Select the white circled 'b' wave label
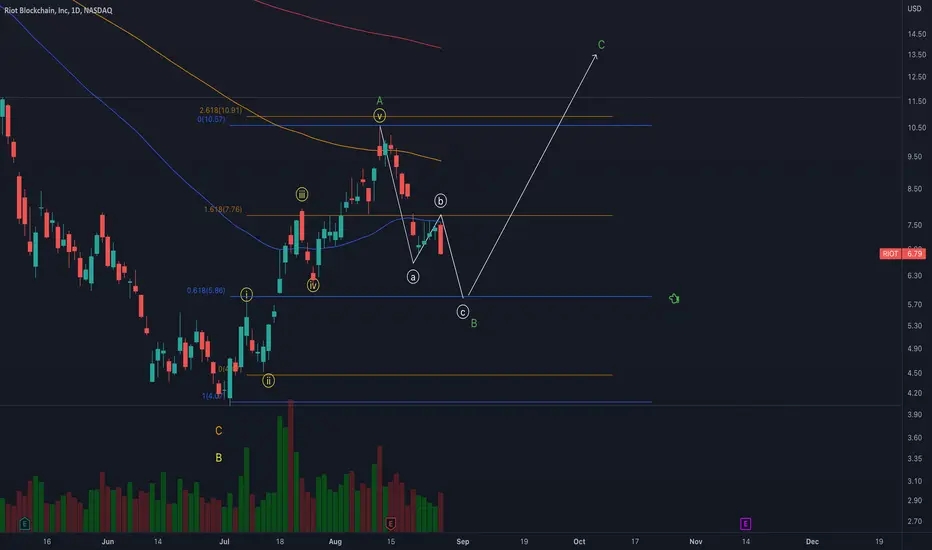This screenshot has width=932, height=550. pos(440,201)
